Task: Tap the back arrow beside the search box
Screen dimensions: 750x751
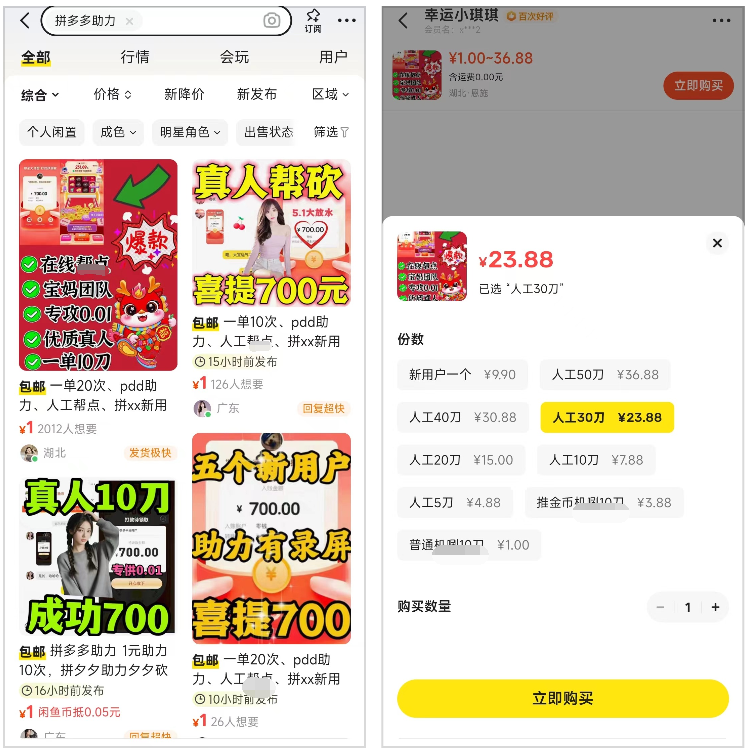Action: [x=25, y=21]
